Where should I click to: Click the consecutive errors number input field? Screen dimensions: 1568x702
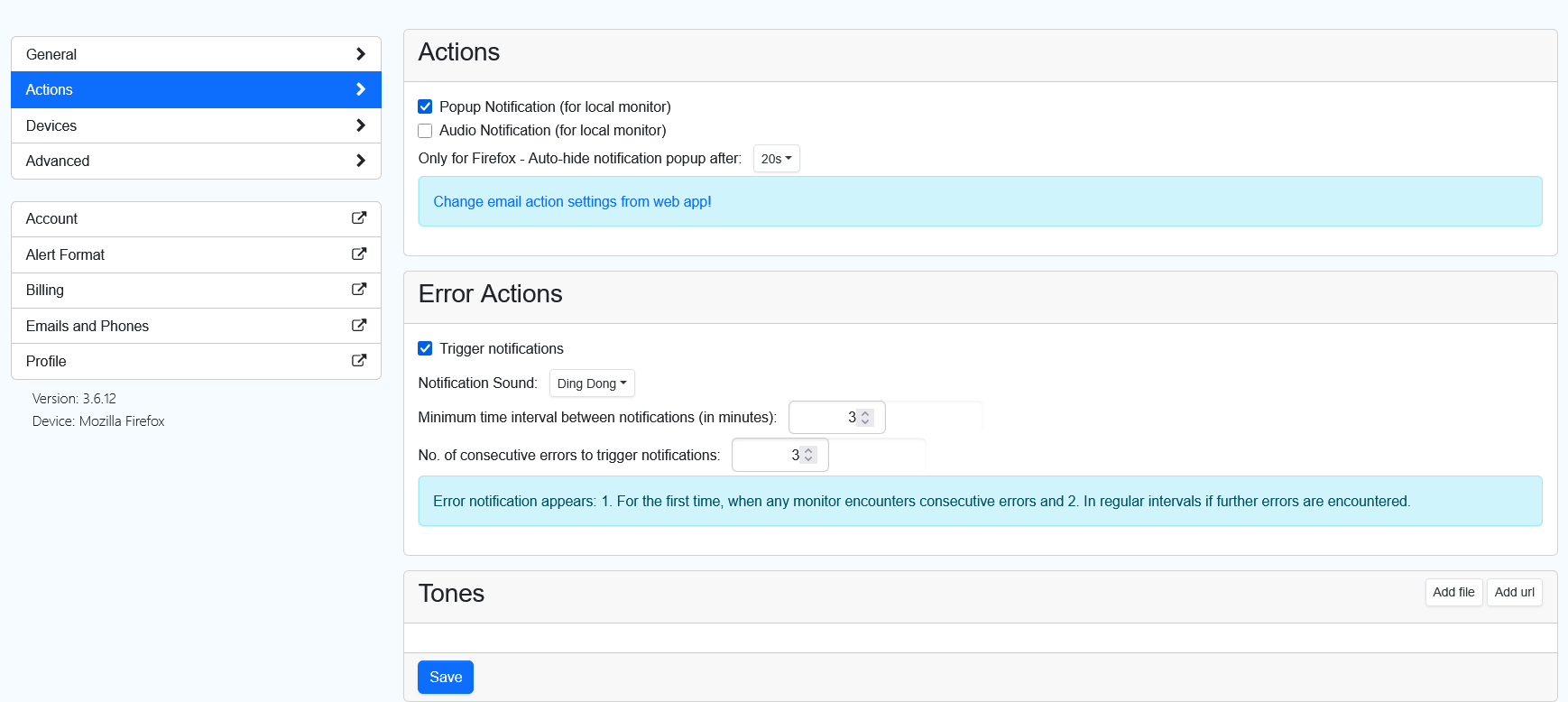pyautogui.click(x=767, y=456)
